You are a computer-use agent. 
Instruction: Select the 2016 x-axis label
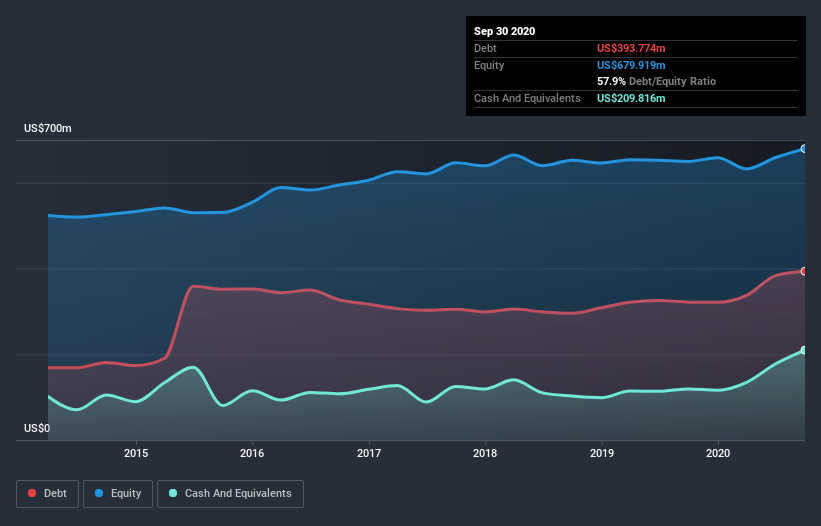[x=252, y=453]
